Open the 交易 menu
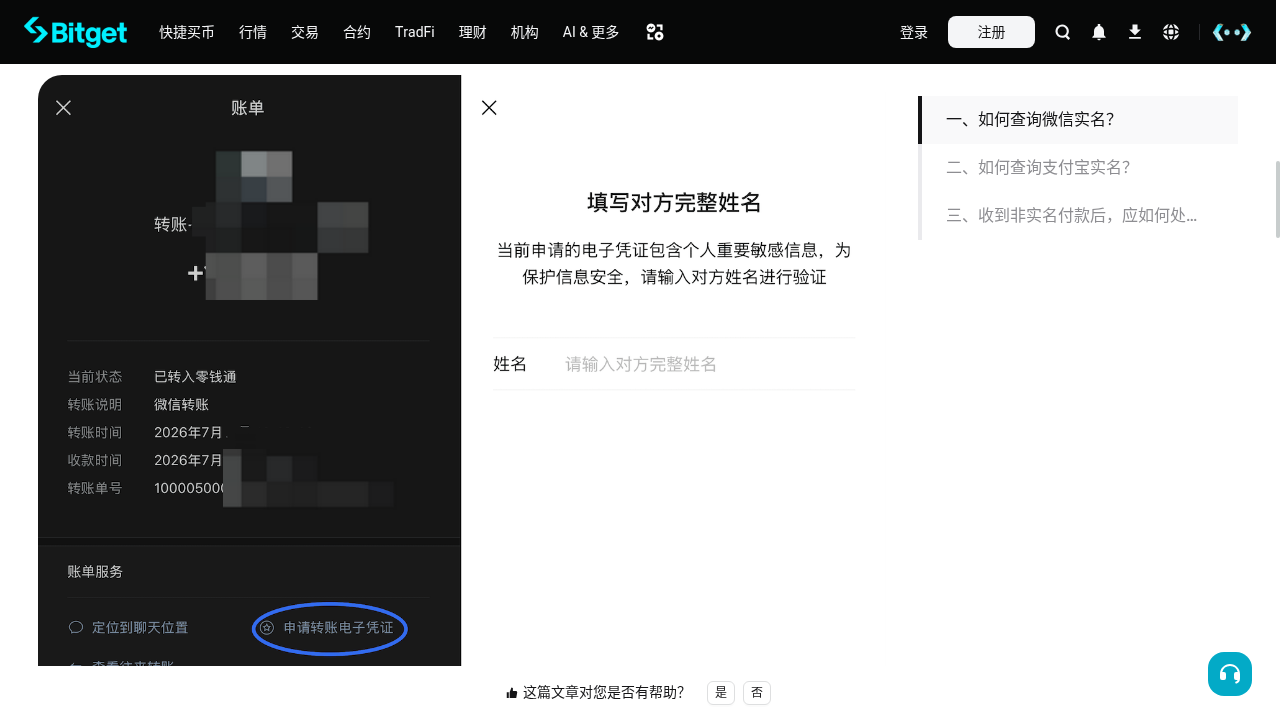 point(305,32)
